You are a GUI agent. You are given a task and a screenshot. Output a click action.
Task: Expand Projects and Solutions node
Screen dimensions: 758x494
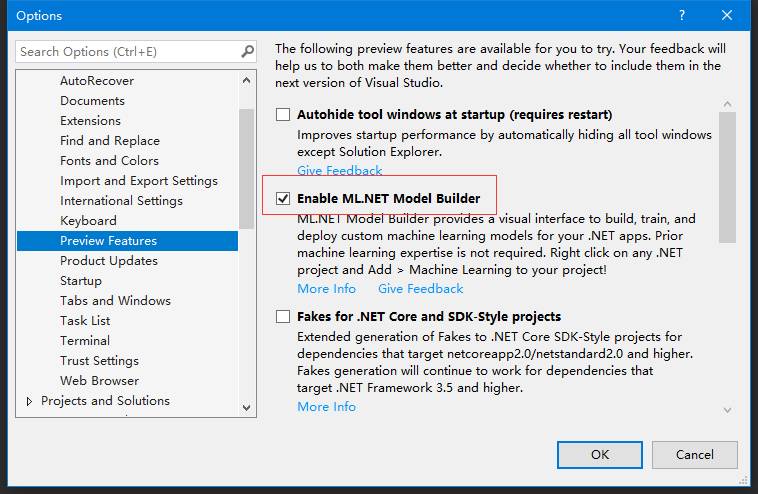tap(29, 401)
